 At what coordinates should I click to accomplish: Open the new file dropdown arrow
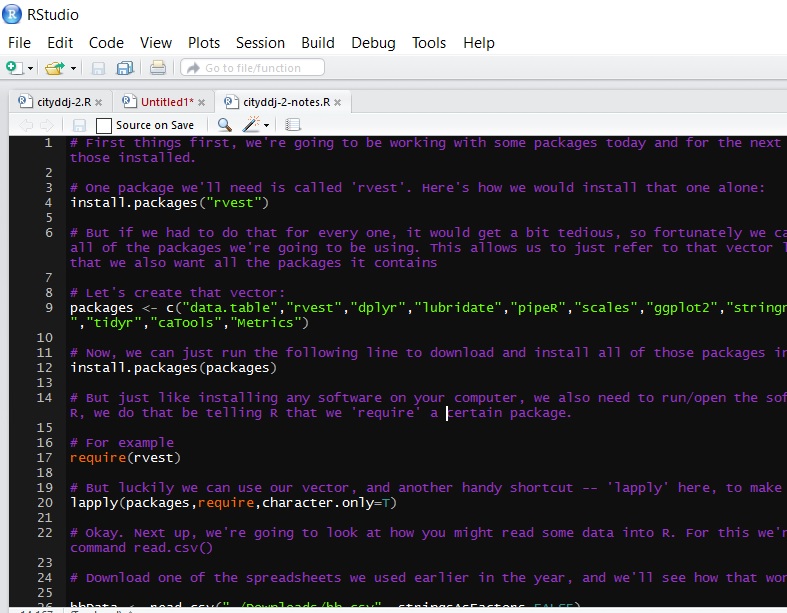(x=31, y=68)
